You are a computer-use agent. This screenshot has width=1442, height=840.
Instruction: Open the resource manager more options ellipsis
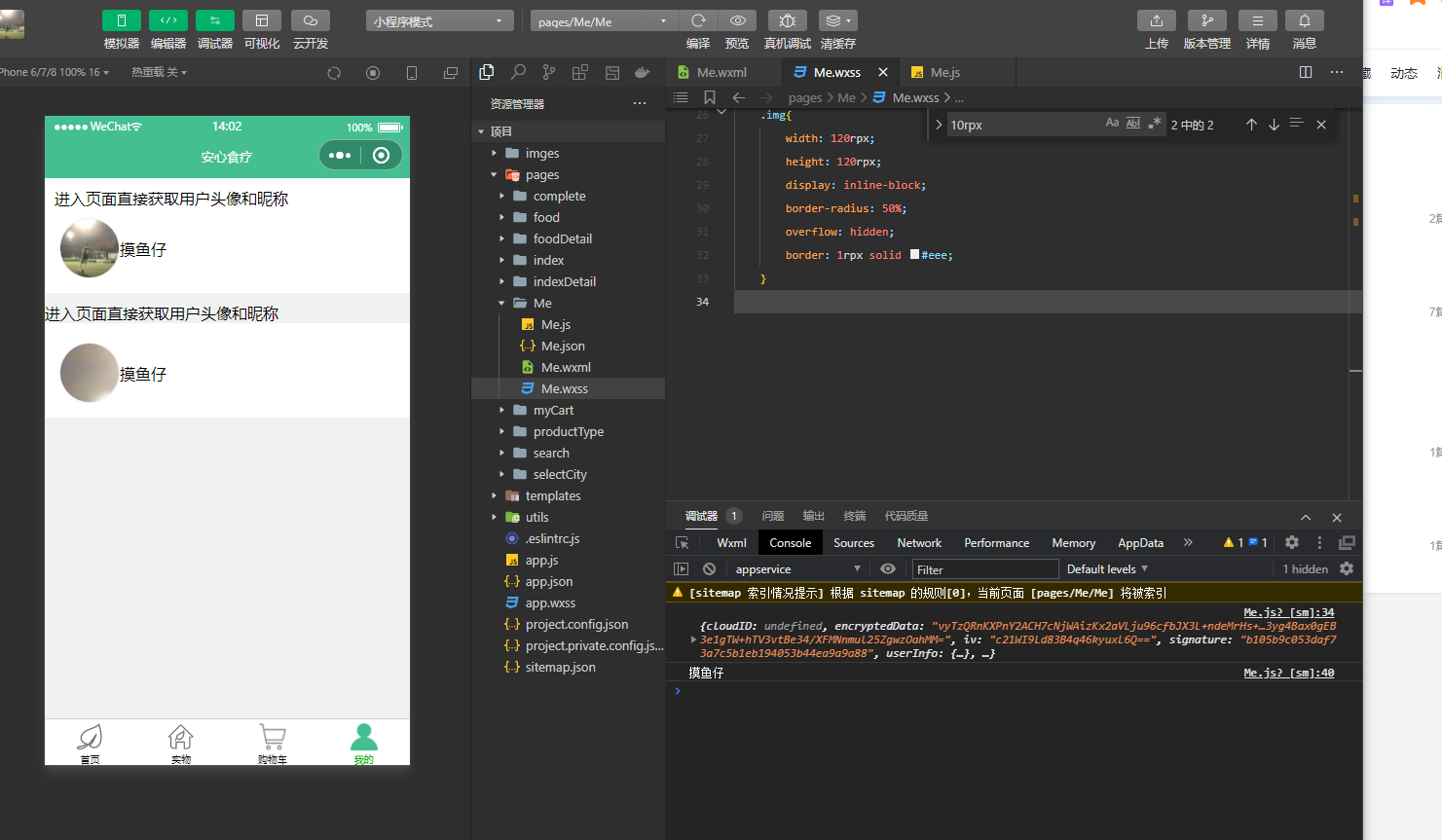click(639, 103)
